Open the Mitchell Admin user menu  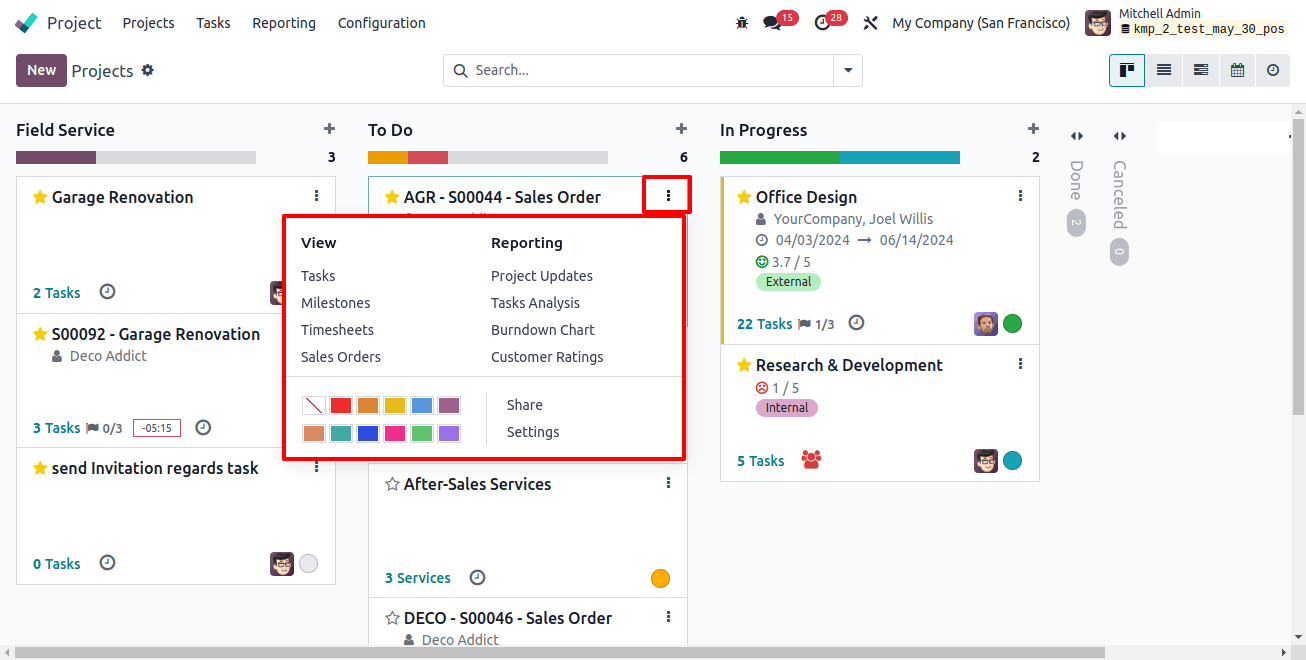pyautogui.click(x=1186, y=22)
